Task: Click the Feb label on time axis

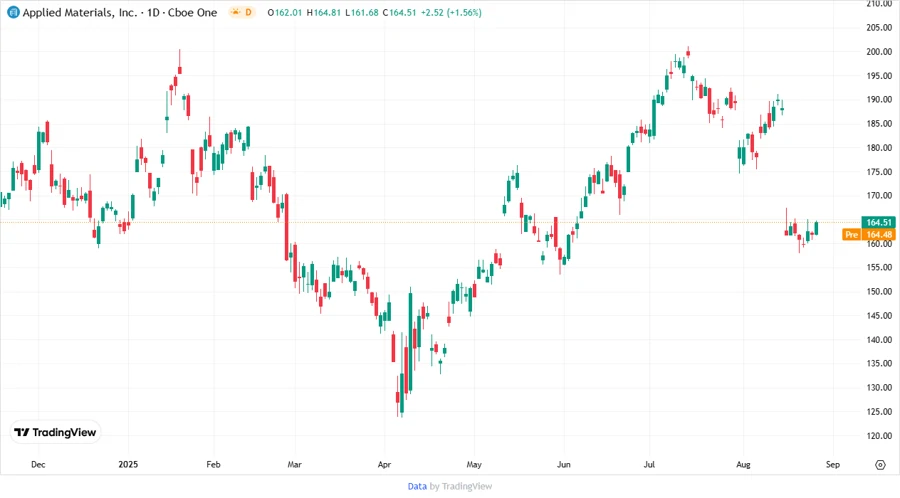Action: [213, 464]
